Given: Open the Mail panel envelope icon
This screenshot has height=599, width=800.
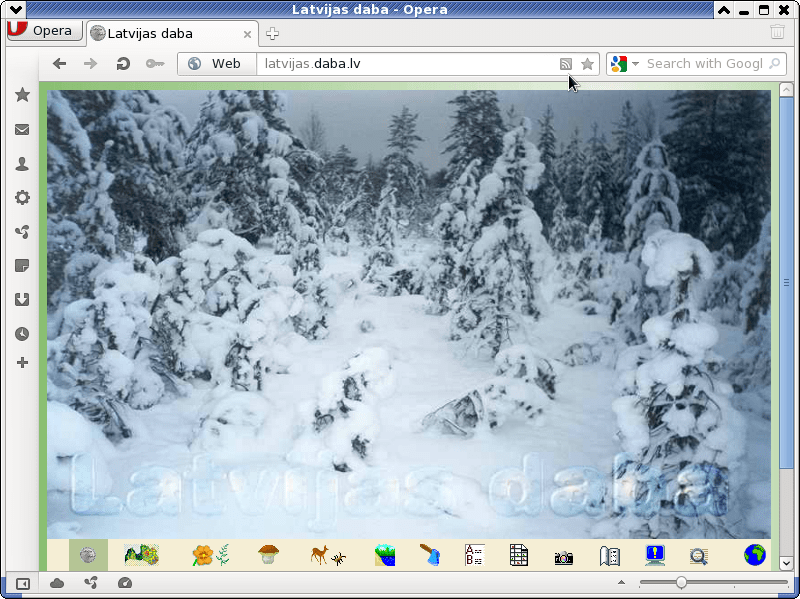Looking at the screenshot, I should 22,130.
